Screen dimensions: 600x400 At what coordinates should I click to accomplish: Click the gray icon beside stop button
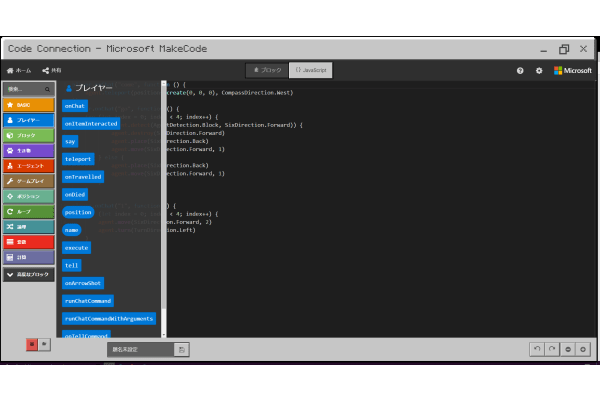(44, 344)
